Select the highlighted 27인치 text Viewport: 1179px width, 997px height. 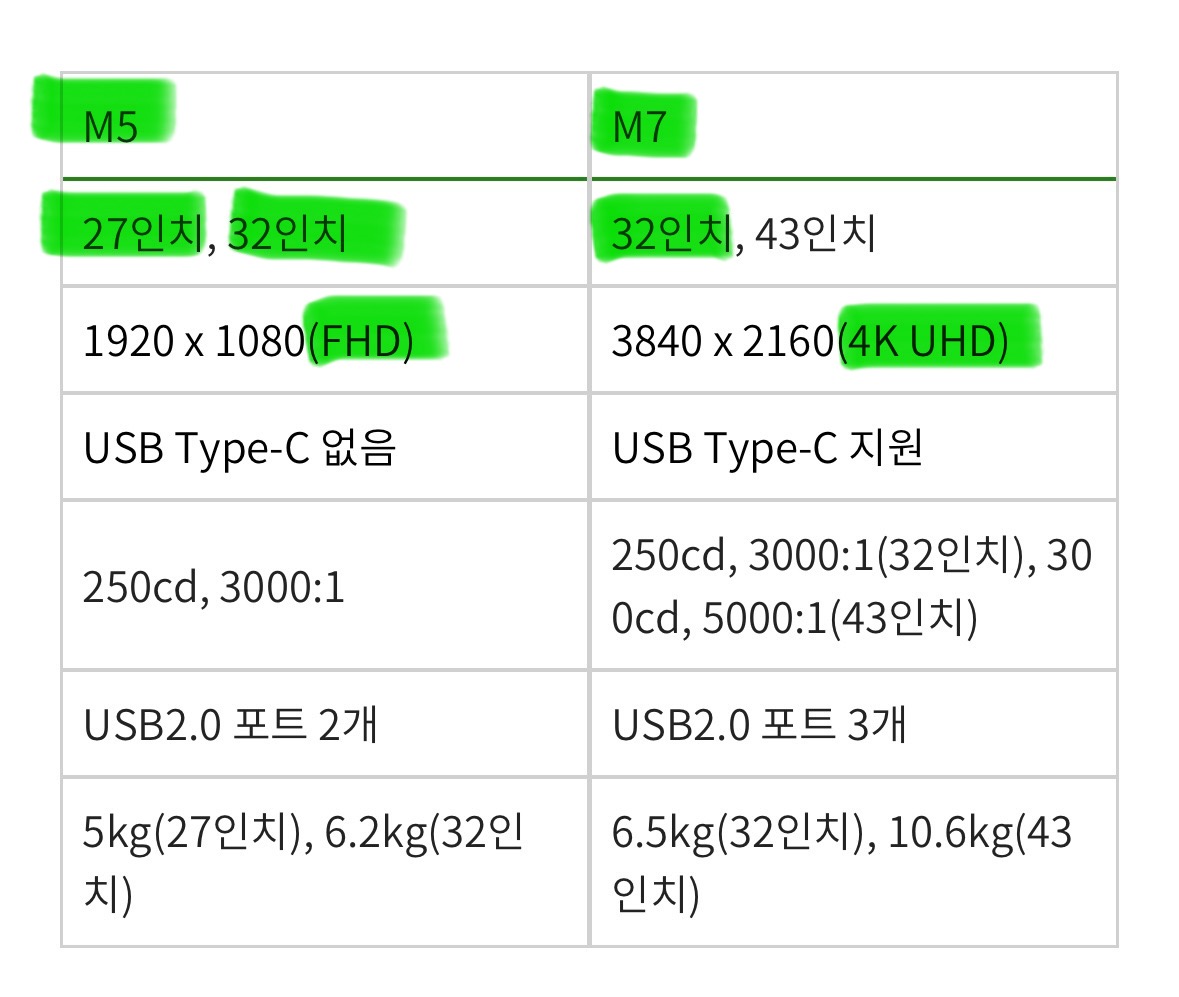pyautogui.click(x=143, y=233)
